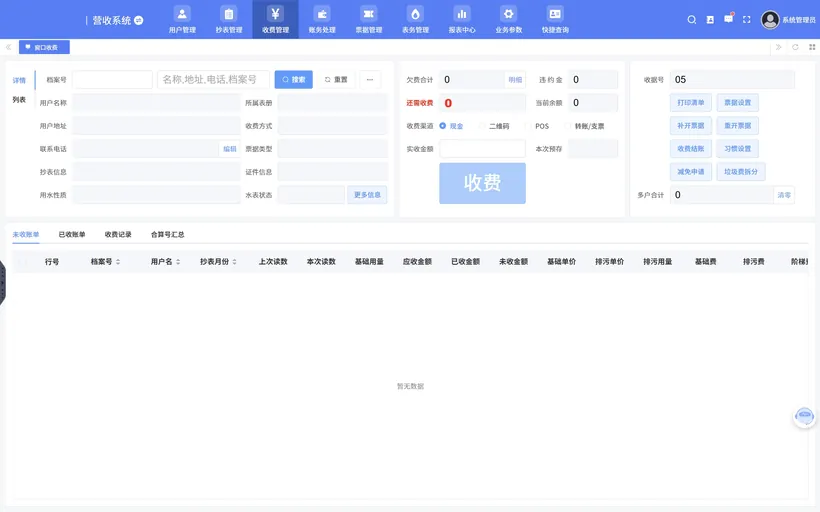Select 收费管理 yen-sign module
The image size is (820, 512).
275,19
